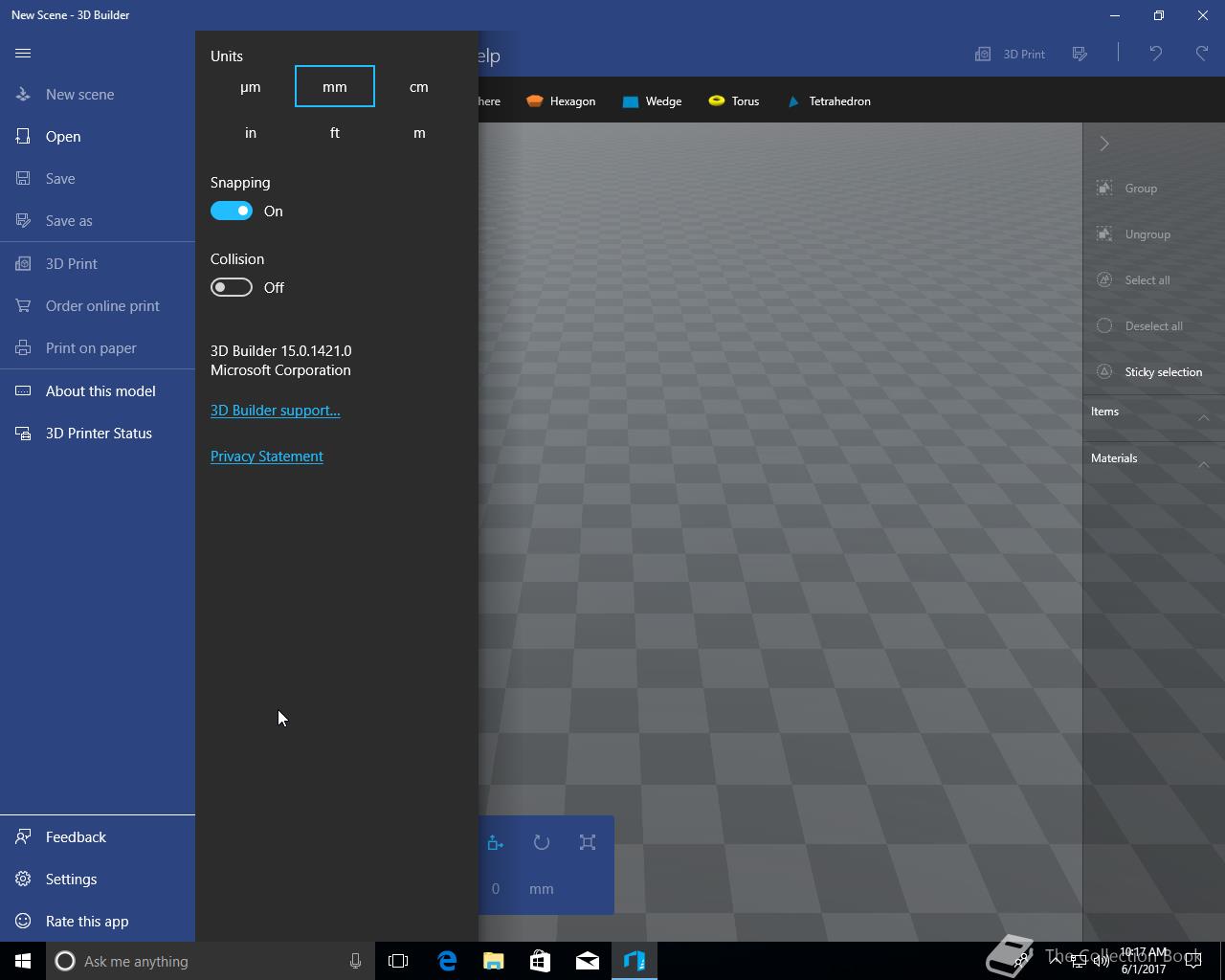Image resolution: width=1225 pixels, height=980 pixels.
Task: Open the Feedback page
Action: point(98,836)
